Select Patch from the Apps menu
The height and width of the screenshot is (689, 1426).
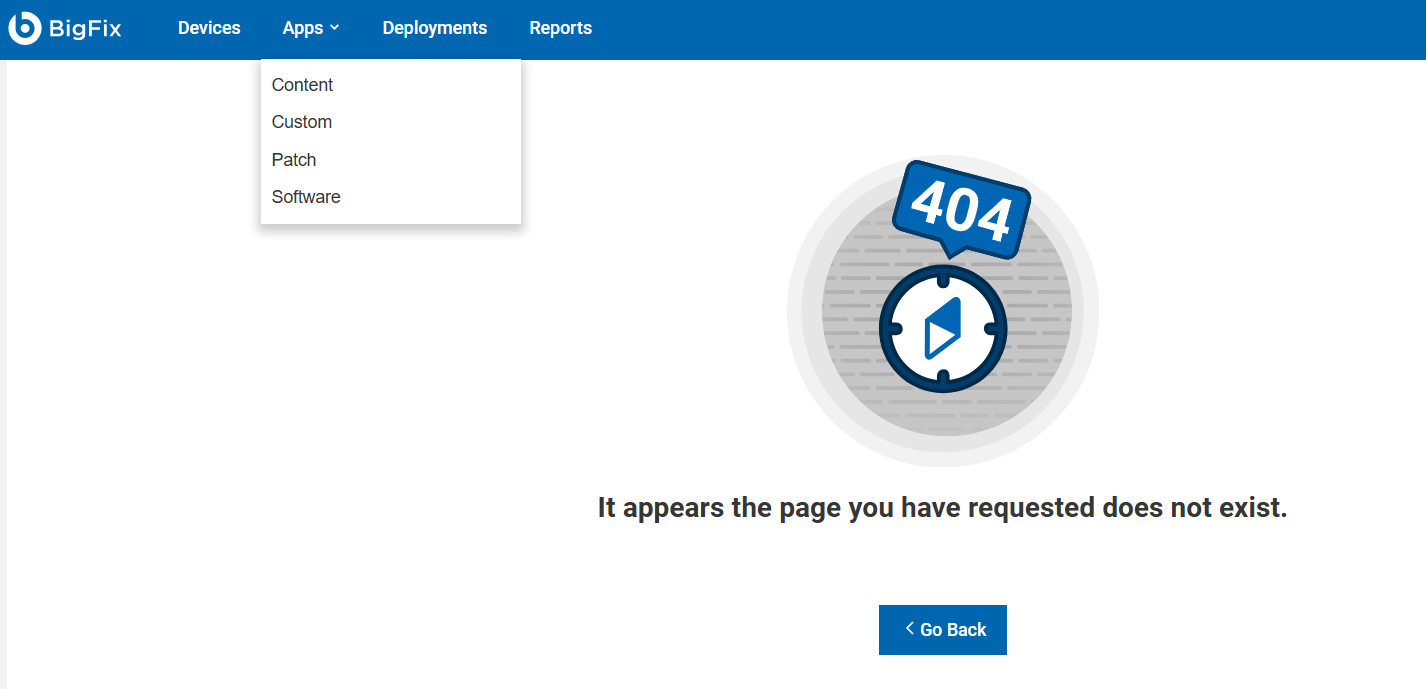pyautogui.click(x=293, y=160)
